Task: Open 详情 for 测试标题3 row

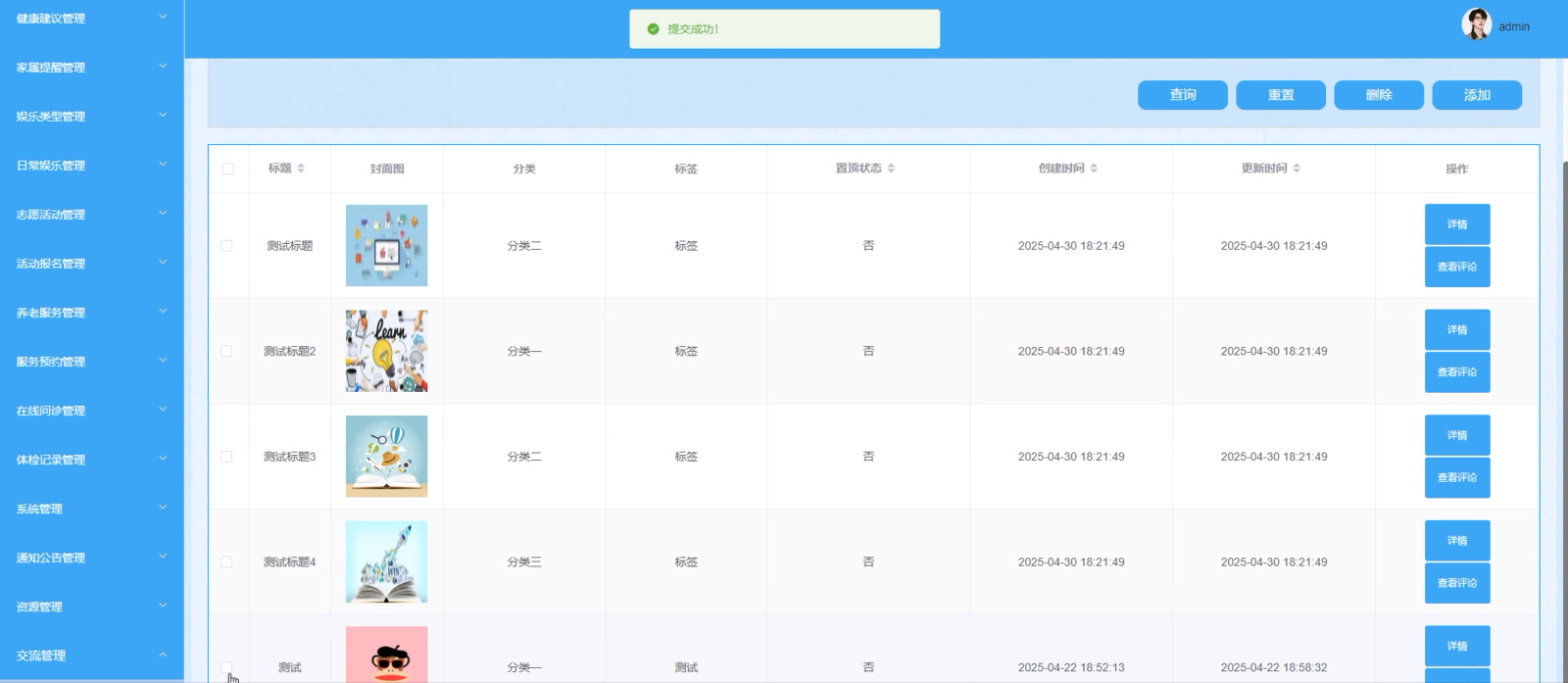Action: click(1457, 435)
